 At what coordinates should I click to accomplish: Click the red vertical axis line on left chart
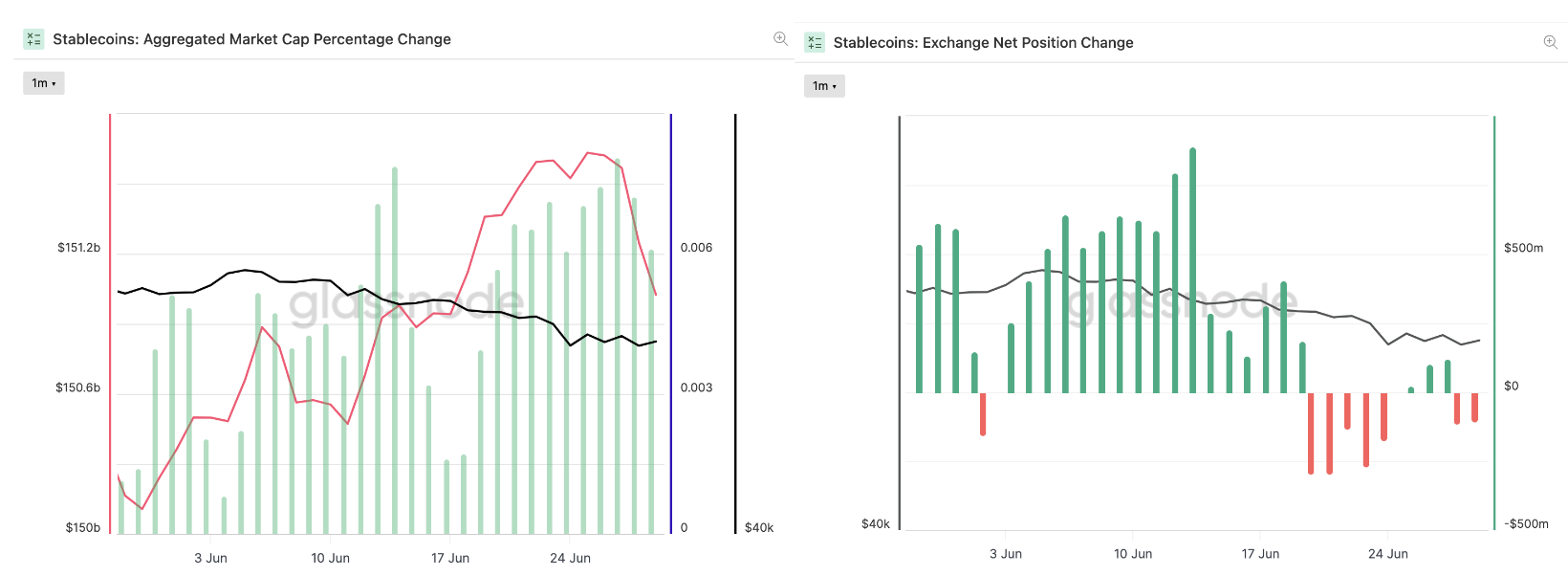110,325
